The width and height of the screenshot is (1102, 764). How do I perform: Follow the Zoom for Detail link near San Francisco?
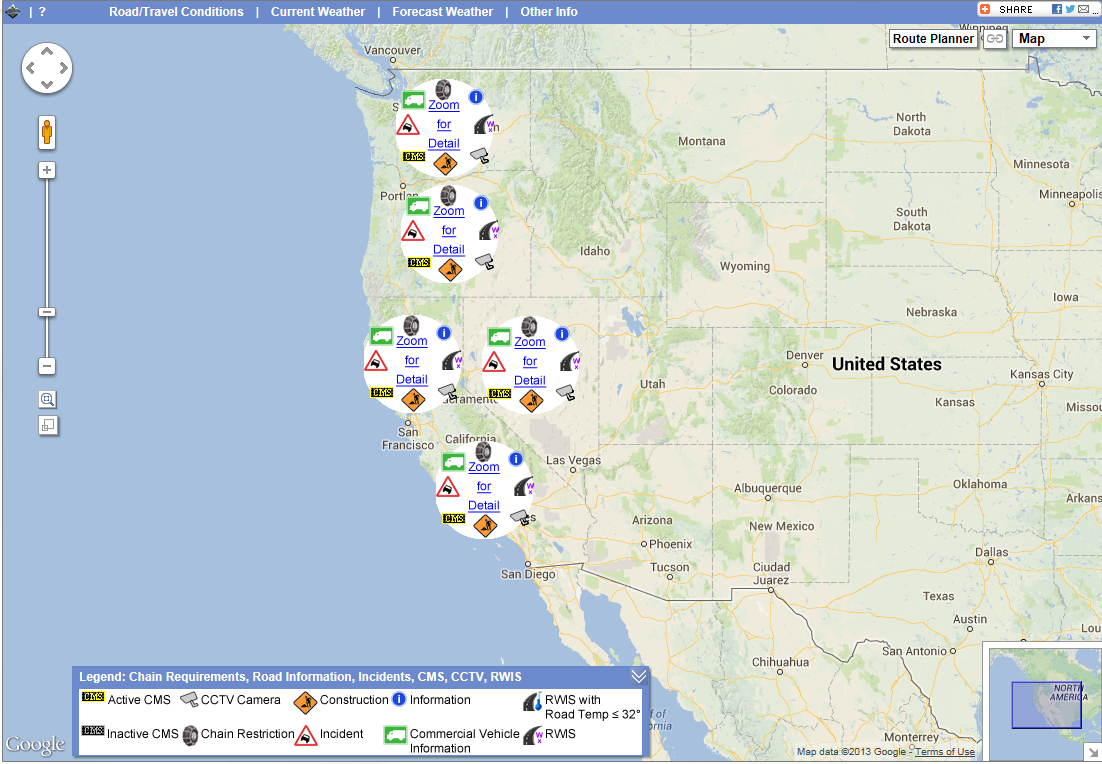pos(412,360)
